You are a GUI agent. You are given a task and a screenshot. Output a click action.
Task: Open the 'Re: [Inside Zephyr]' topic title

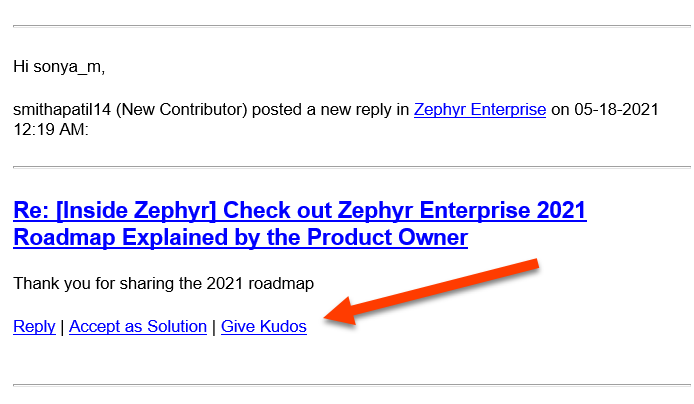coord(299,211)
